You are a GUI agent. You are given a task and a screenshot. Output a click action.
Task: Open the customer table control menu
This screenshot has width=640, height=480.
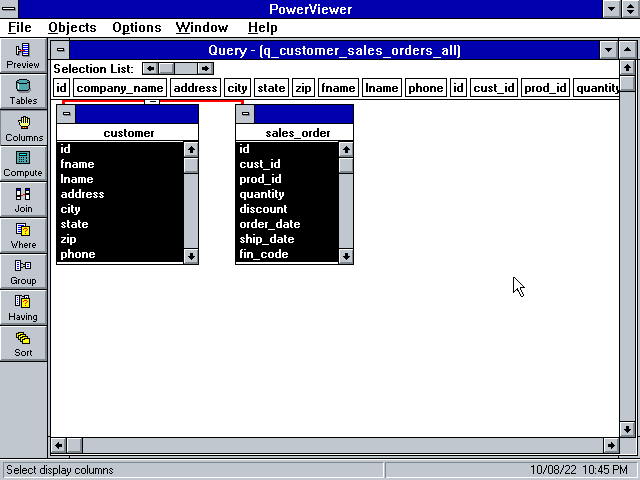tap(66, 114)
